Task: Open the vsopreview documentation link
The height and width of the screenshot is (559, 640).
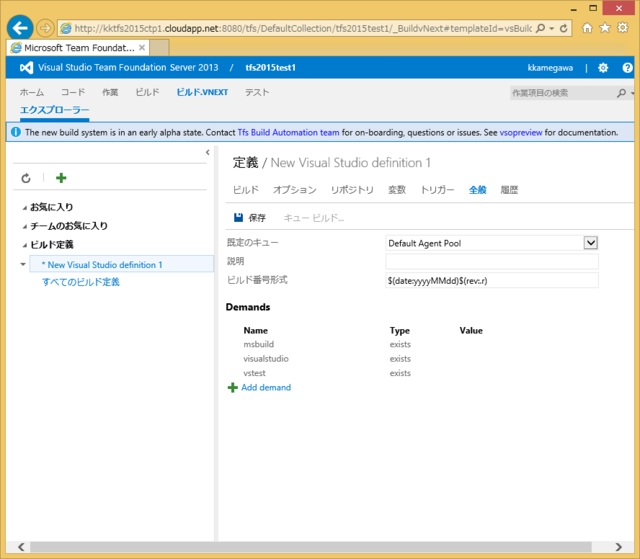Action: click(521, 132)
